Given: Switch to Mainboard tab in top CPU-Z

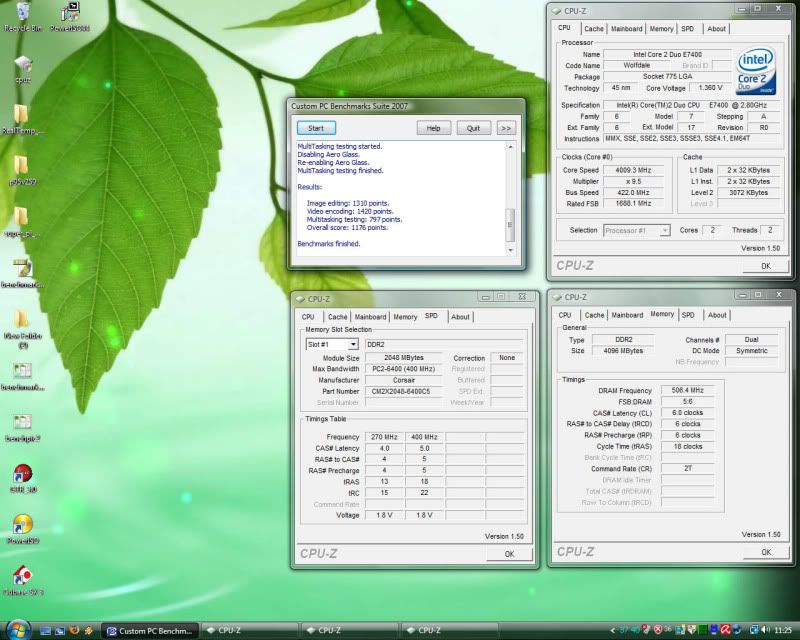Looking at the screenshot, I should tap(626, 29).
